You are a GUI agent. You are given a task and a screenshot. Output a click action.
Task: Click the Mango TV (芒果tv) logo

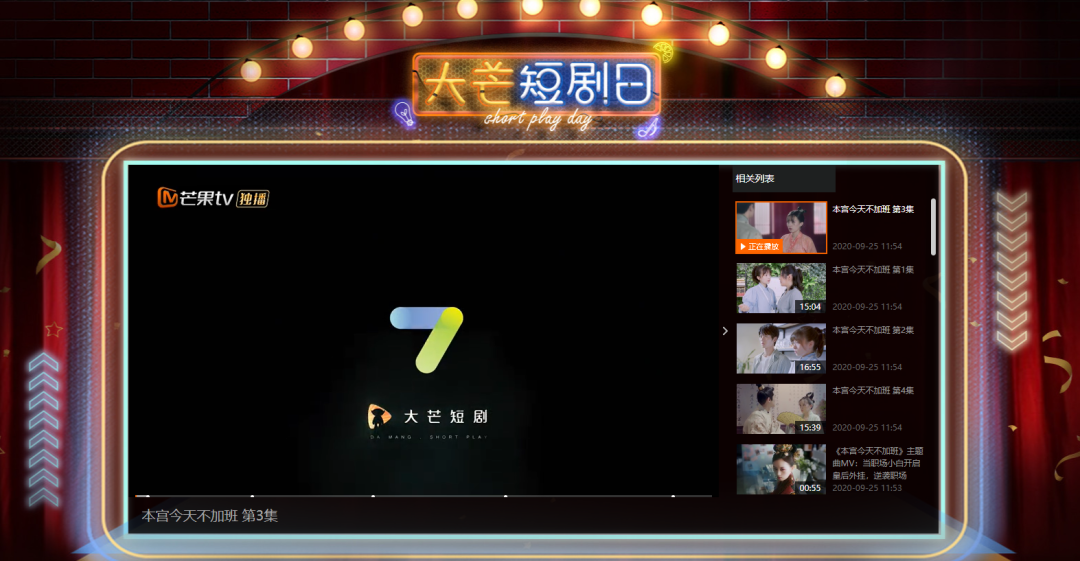click(195, 198)
